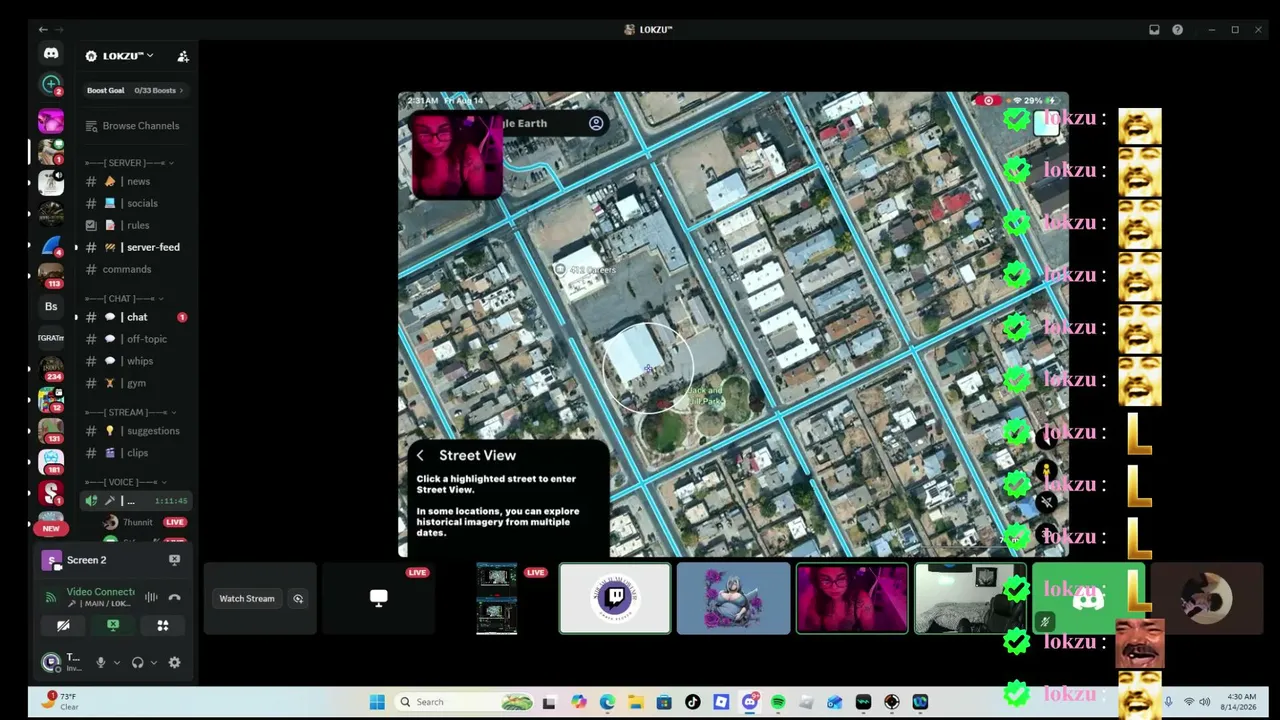
Task: Select the purple roses avatar participant tile
Action: point(733,599)
